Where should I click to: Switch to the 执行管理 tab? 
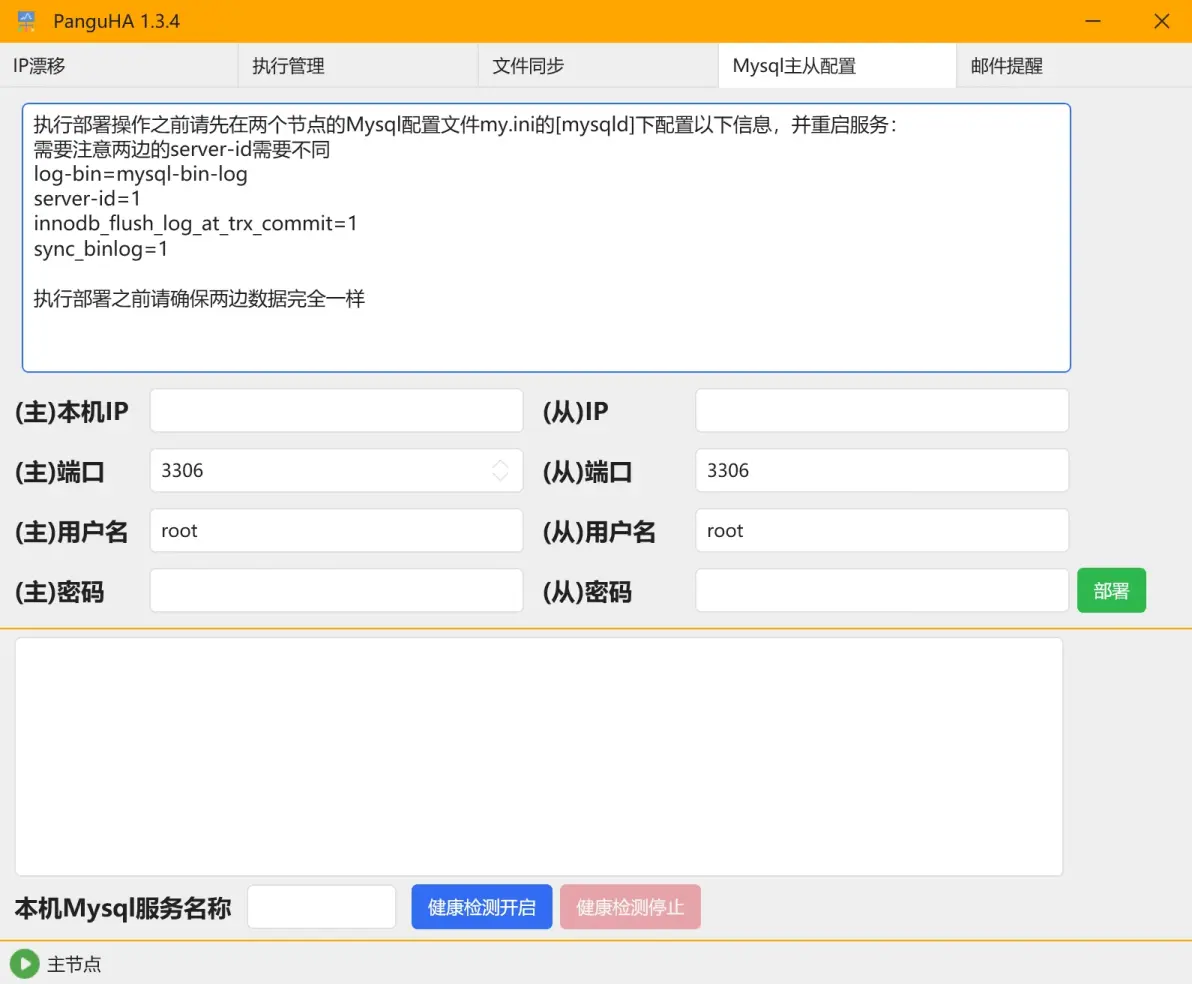click(x=358, y=65)
